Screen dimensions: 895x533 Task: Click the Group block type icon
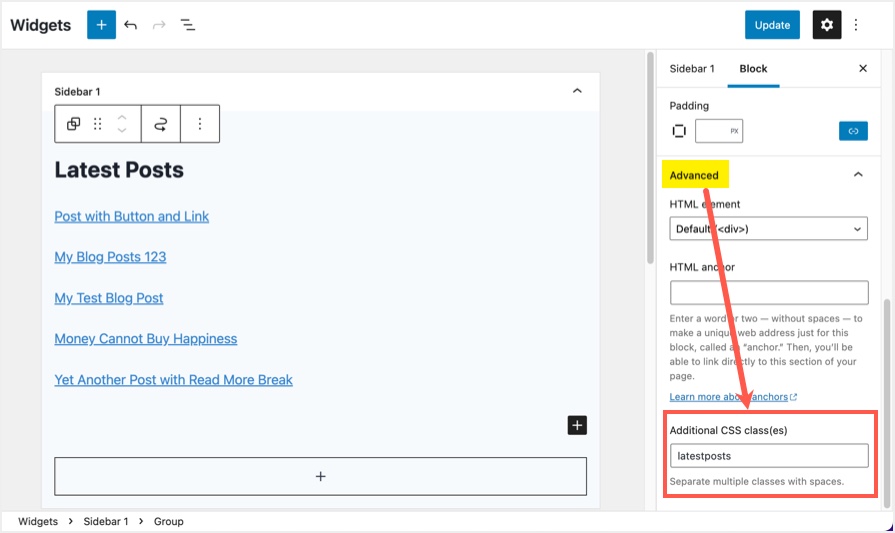(x=74, y=124)
